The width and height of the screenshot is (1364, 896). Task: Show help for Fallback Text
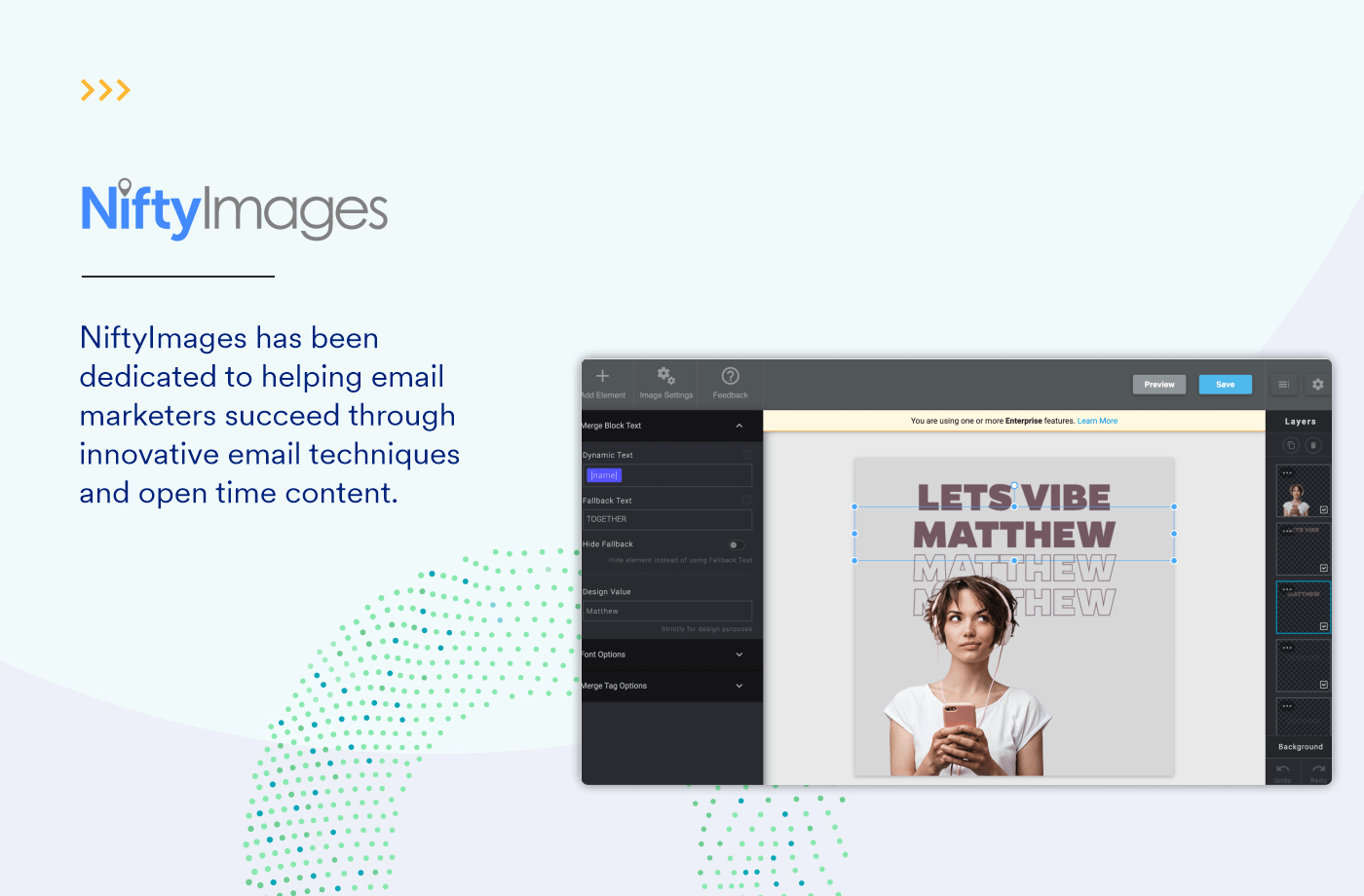tap(747, 501)
